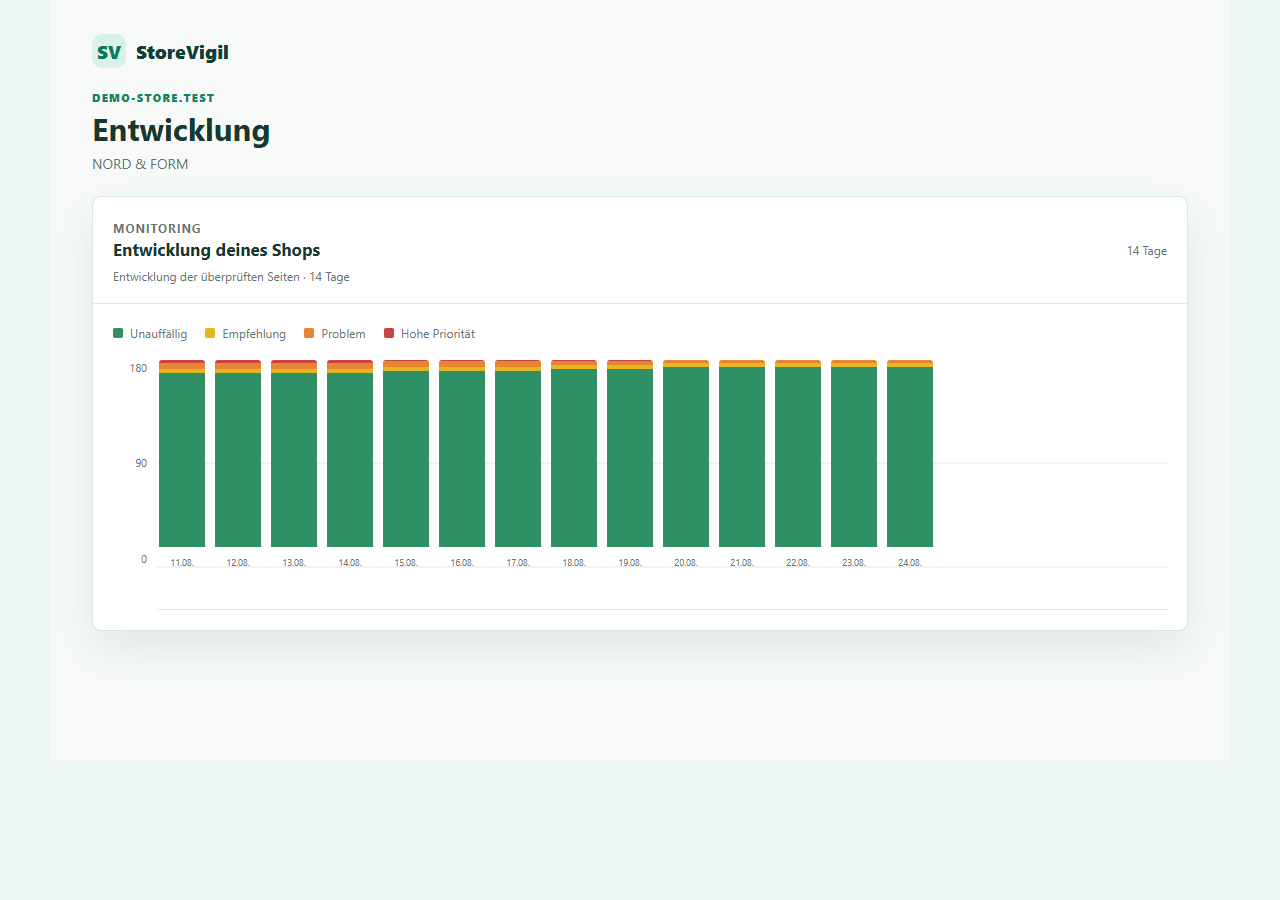This screenshot has height=900, width=1280.
Task: Click the 14.08. date label
Action: pyautogui.click(x=350, y=563)
